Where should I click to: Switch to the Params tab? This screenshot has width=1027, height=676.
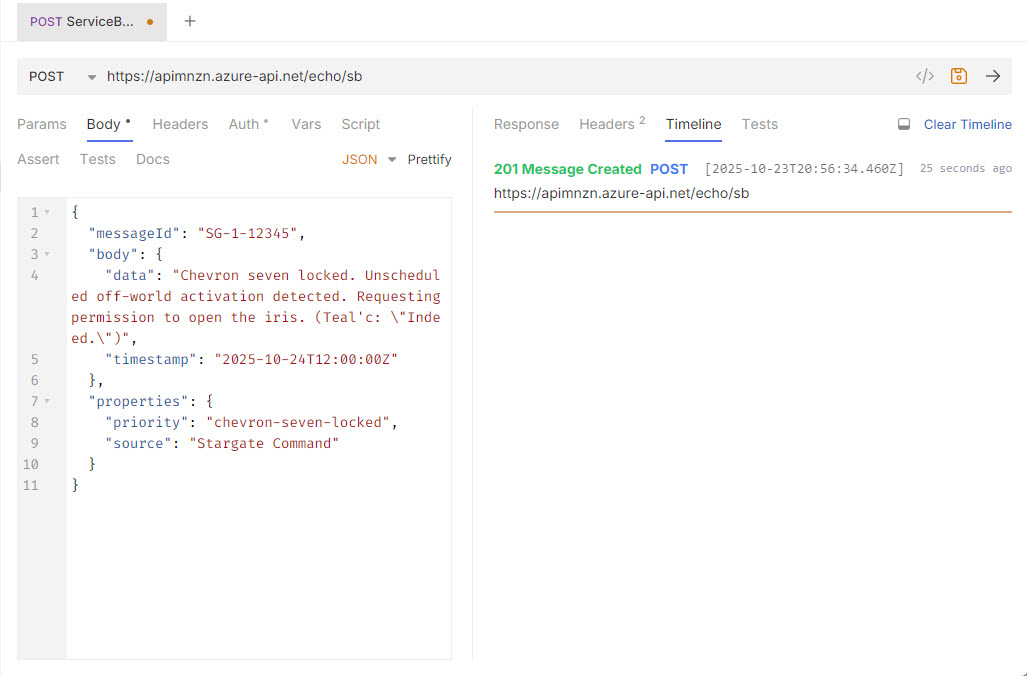pyautogui.click(x=42, y=124)
